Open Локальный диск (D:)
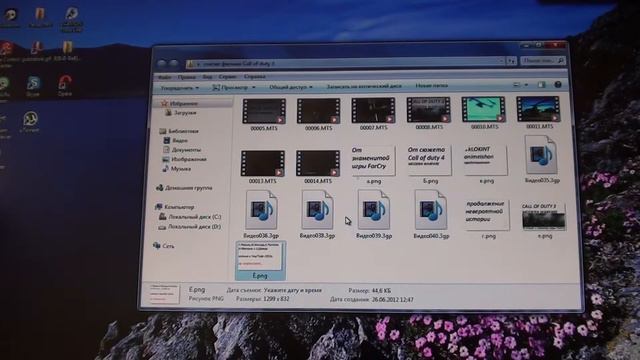This screenshot has width=640, height=360. tap(194, 227)
